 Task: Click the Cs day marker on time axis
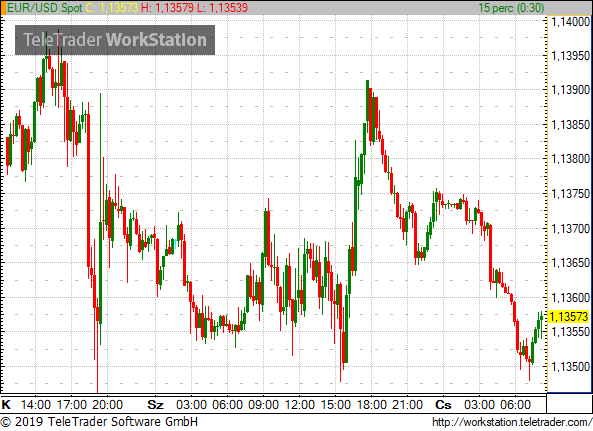443,405
